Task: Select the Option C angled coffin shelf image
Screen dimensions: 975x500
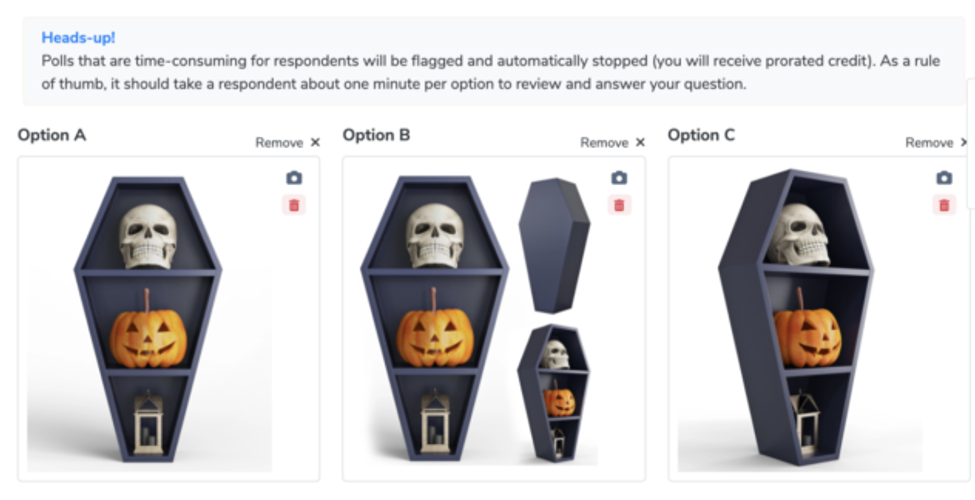Action: pos(796,317)
